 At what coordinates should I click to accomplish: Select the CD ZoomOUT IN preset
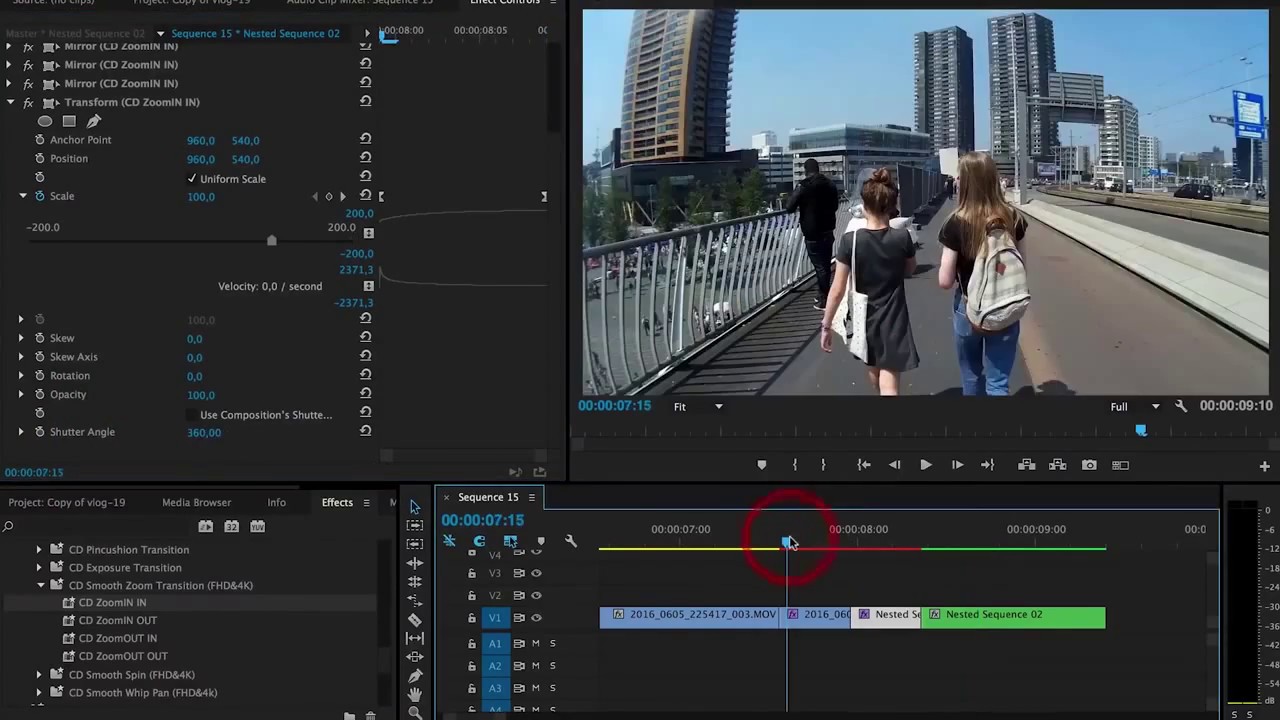[x=117, y=638]
